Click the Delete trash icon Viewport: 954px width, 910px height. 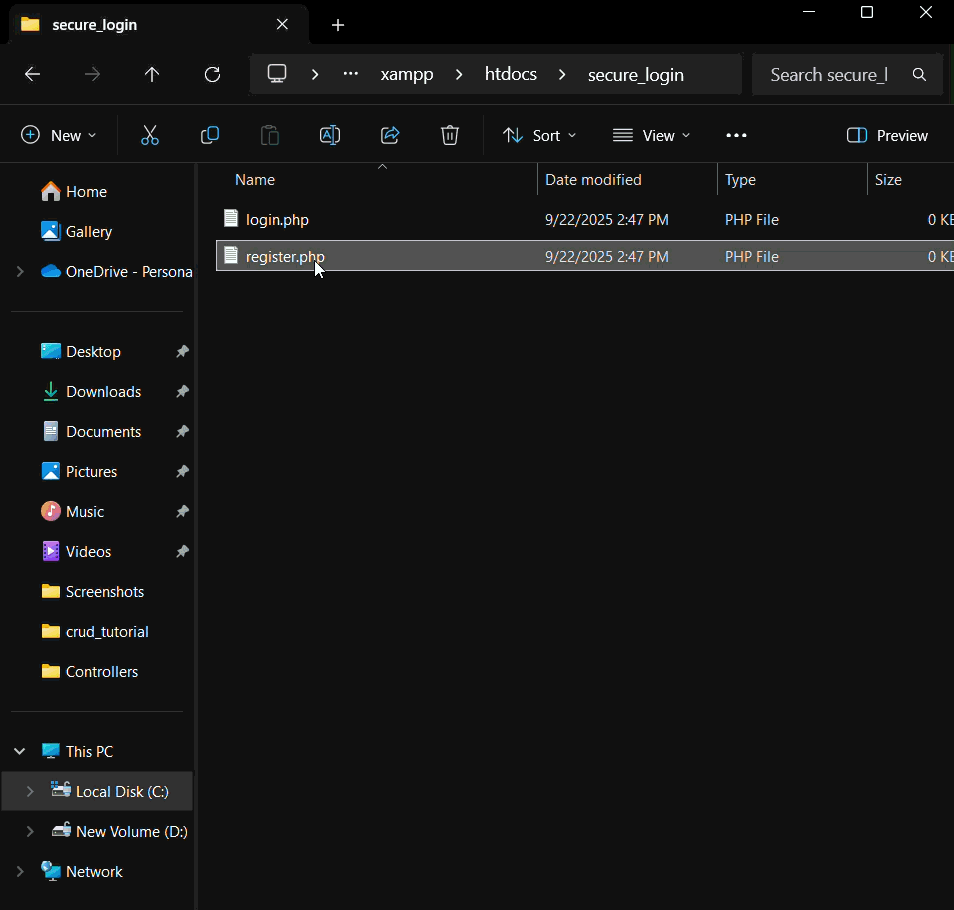click(x=450, y=135)
